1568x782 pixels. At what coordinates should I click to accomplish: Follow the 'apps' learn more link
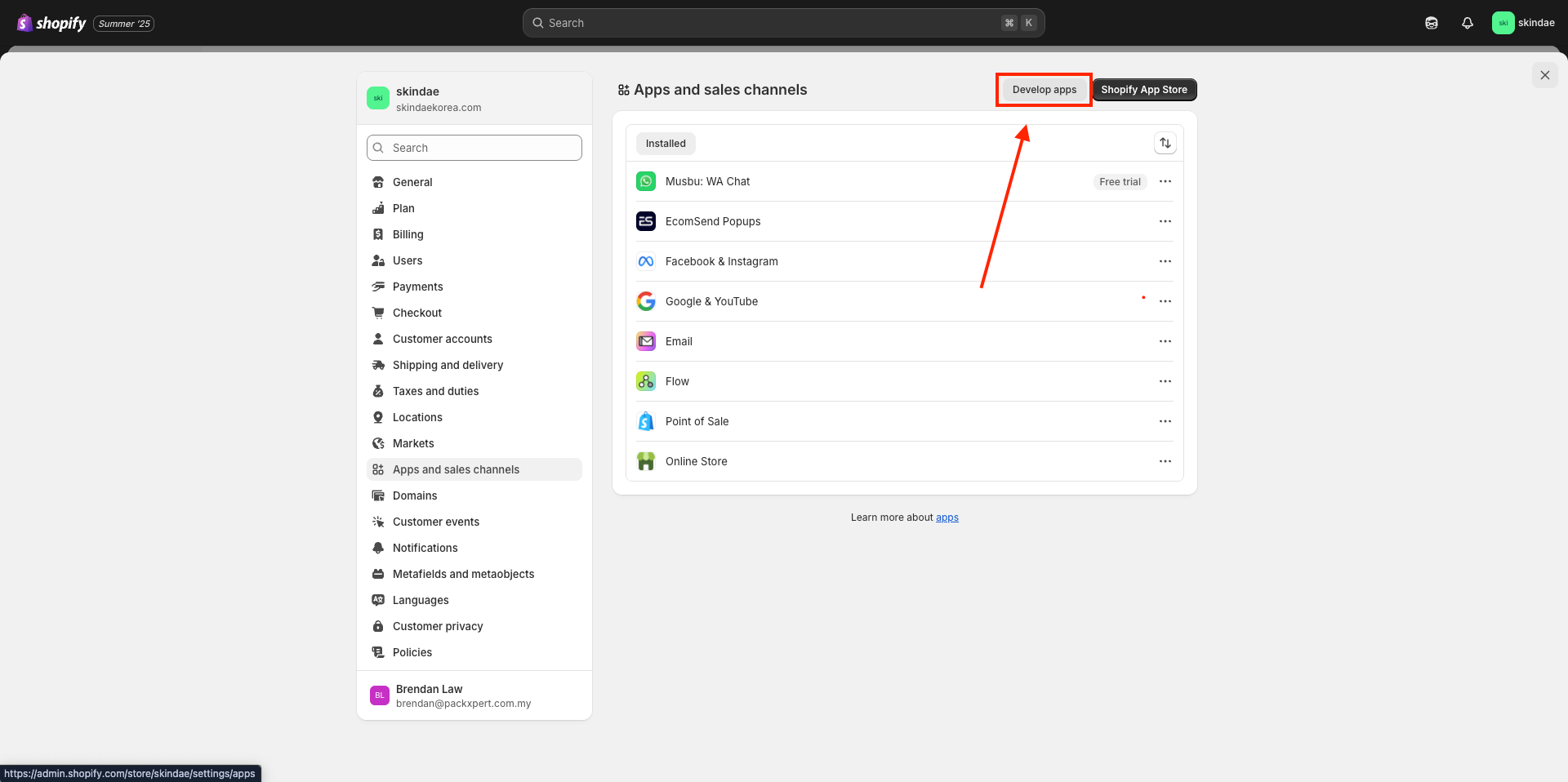[x=947, y=518]
